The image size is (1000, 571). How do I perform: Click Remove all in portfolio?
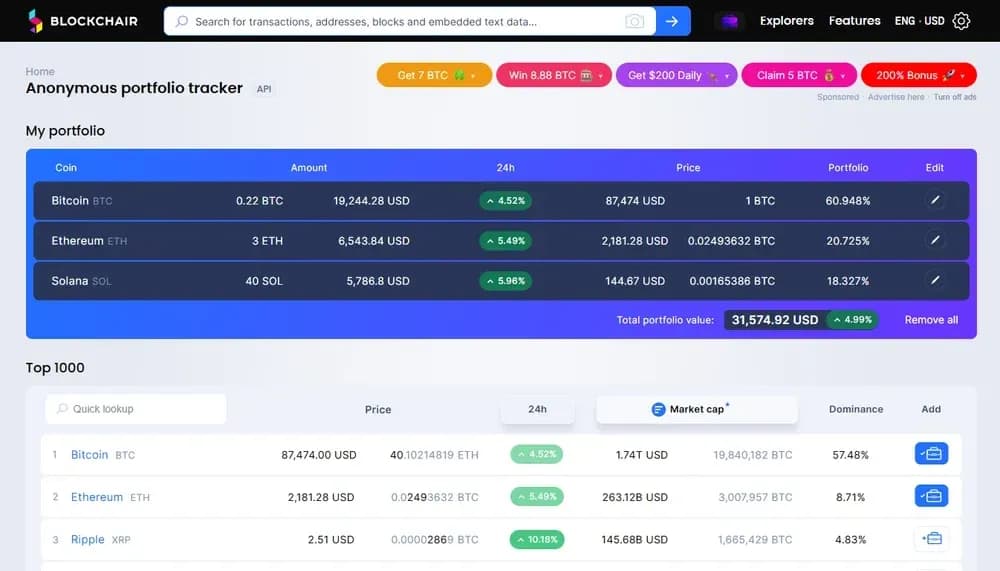point(931,320)
